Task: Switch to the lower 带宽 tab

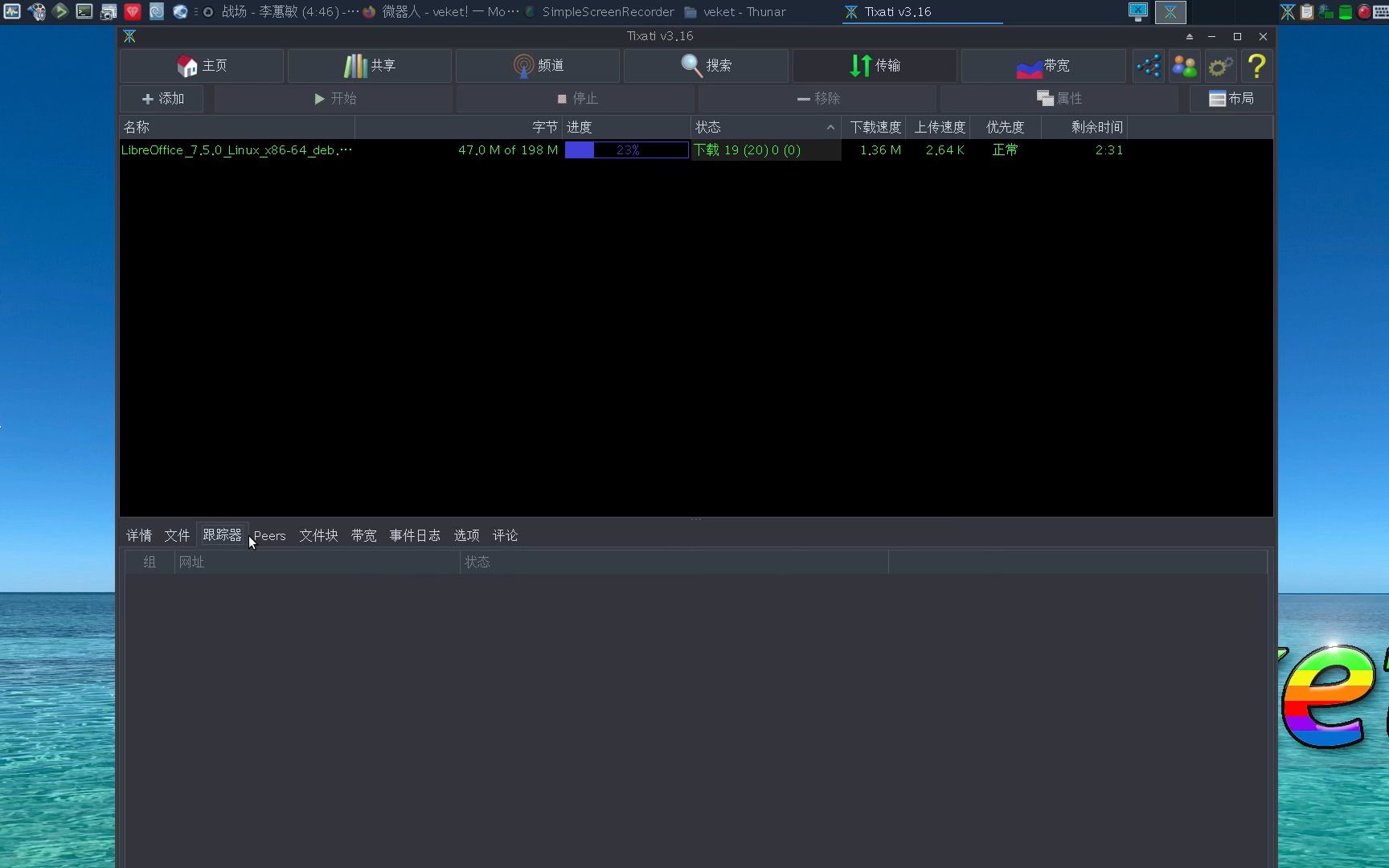Action: coord(364,535)
